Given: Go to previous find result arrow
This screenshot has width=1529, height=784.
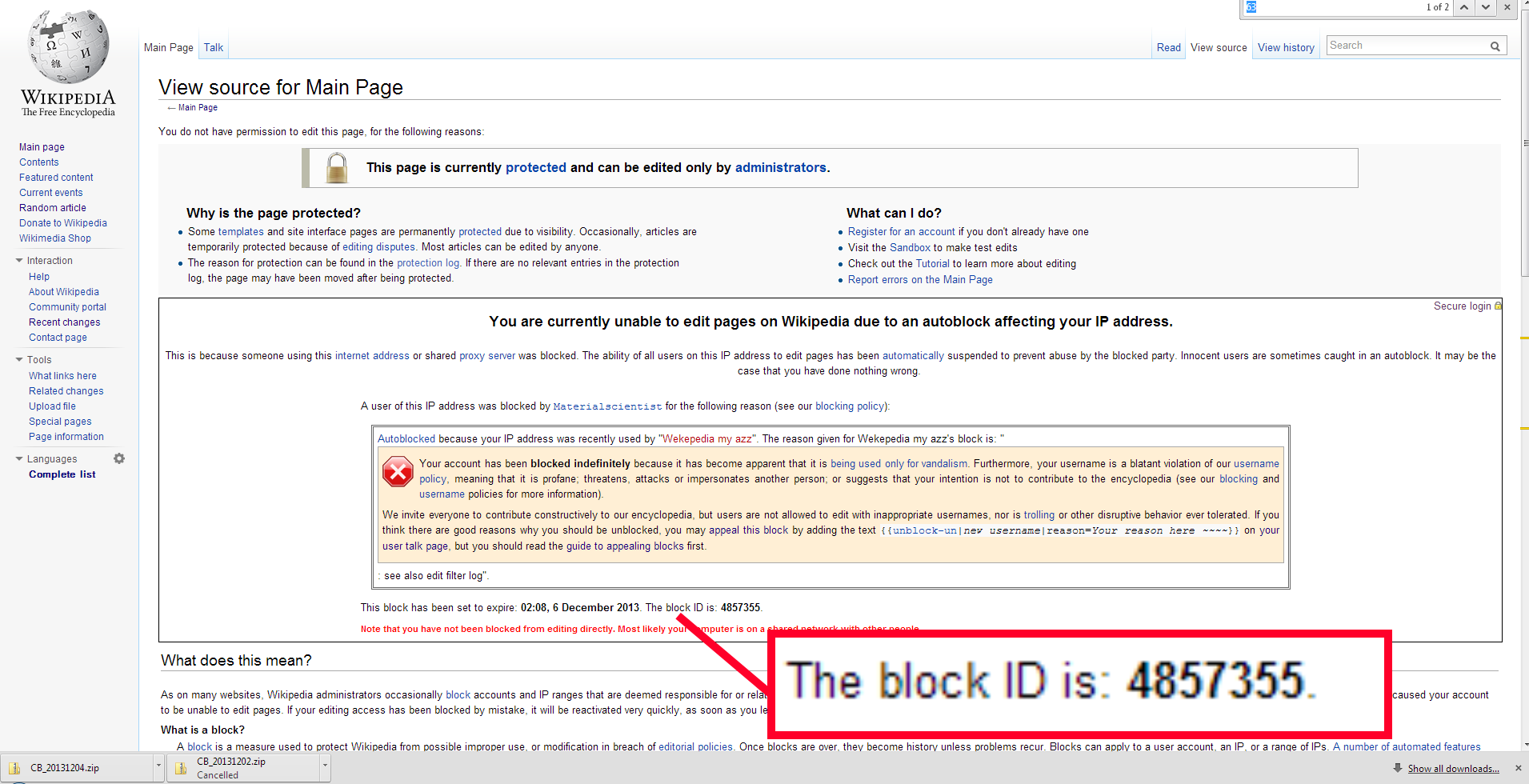Looking at the screenshot, I should click(x=1463, y=7).
